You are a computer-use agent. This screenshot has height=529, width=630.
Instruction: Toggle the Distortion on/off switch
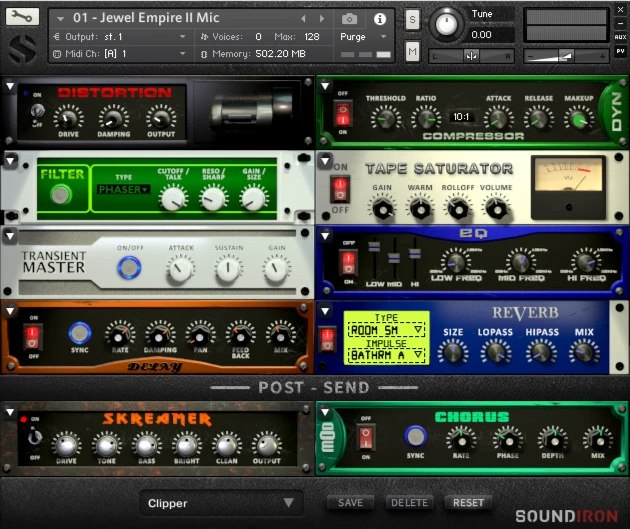pyautogui.click(x=37, y=111)
